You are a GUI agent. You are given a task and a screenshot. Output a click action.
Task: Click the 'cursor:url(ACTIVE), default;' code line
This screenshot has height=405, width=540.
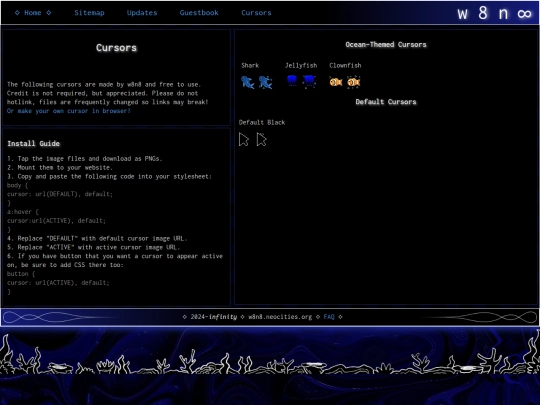pos(56,221)
